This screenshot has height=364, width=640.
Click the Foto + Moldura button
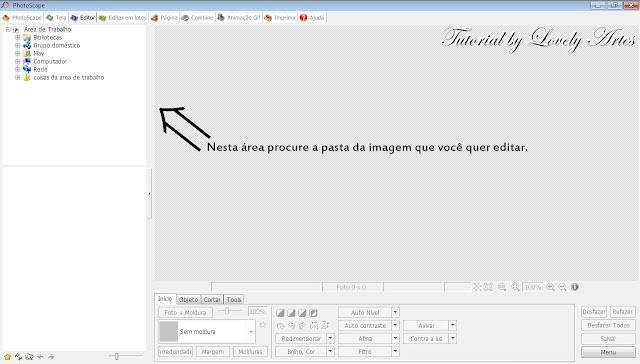tap(185, 313)
